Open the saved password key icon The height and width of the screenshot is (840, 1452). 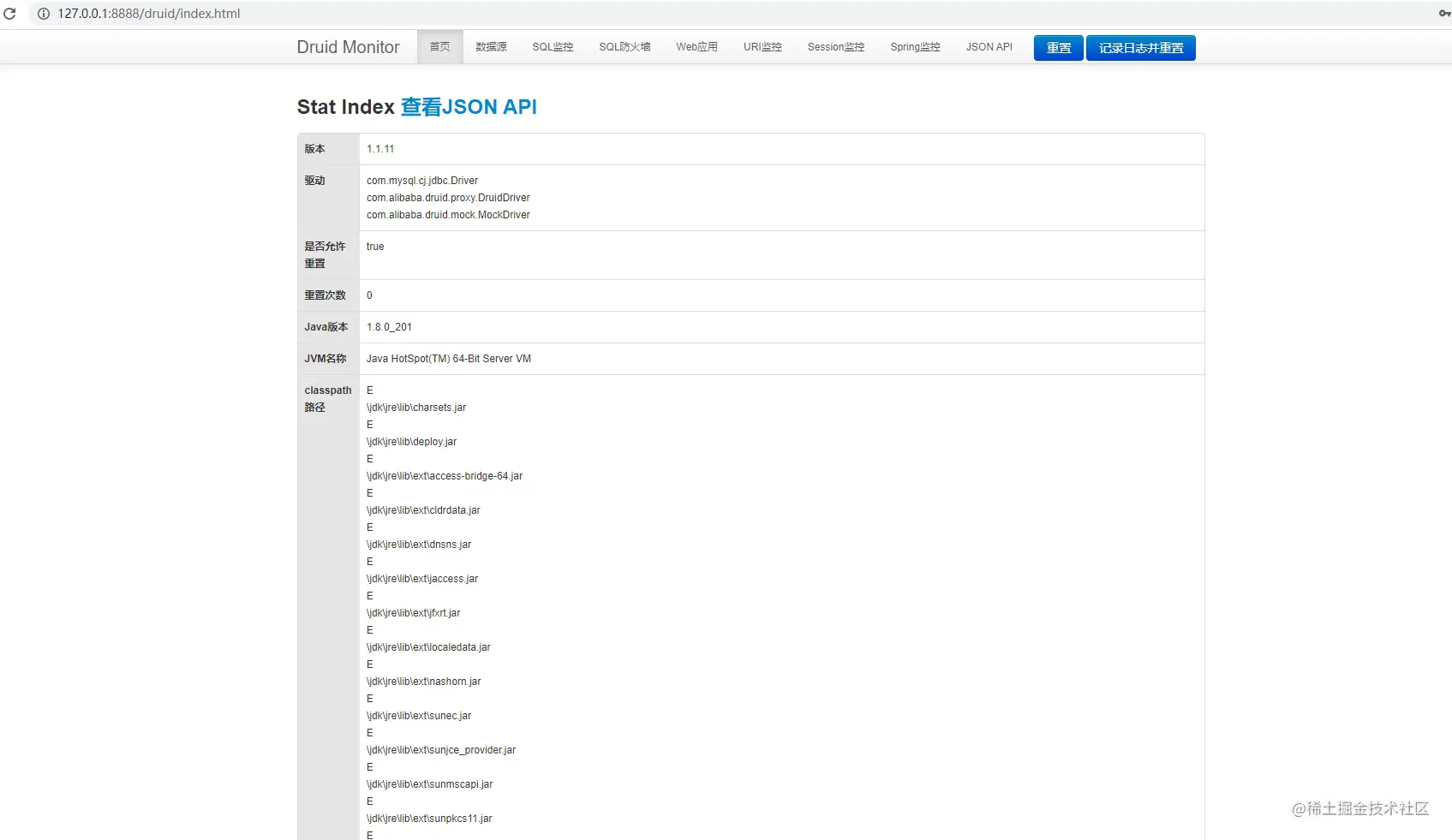[1444, 14]
